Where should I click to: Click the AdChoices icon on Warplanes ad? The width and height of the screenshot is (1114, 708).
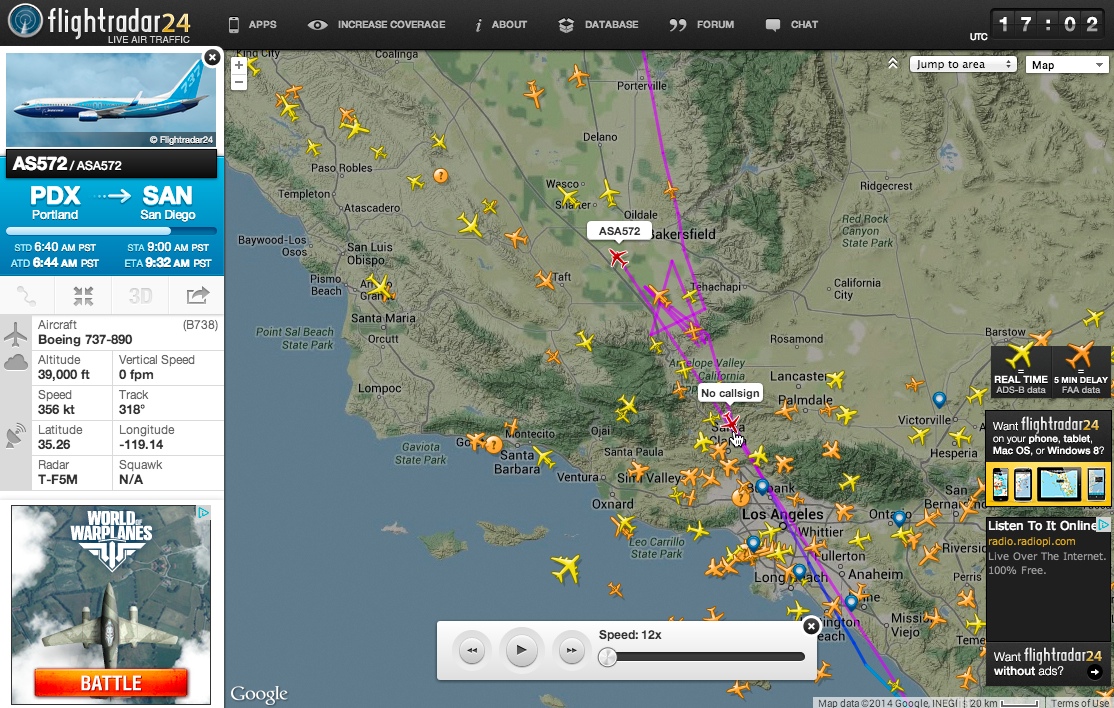click(x=203, y=512)
